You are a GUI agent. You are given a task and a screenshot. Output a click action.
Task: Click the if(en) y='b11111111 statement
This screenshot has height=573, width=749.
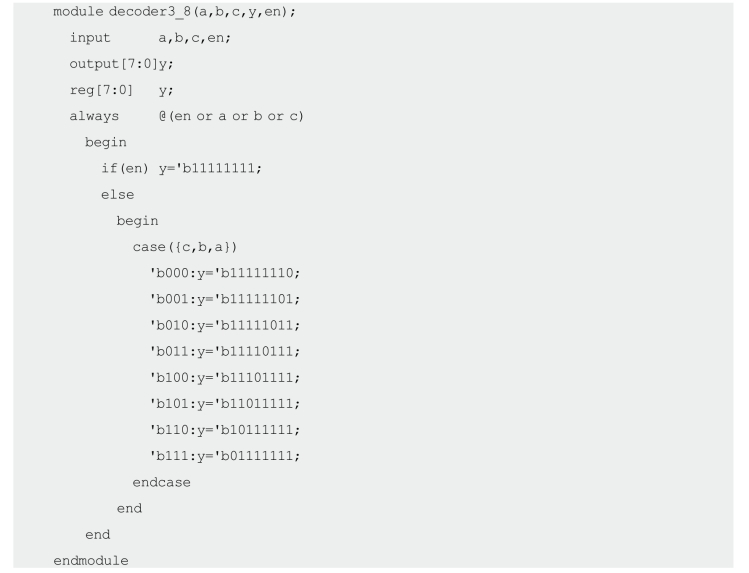point(182,169)
